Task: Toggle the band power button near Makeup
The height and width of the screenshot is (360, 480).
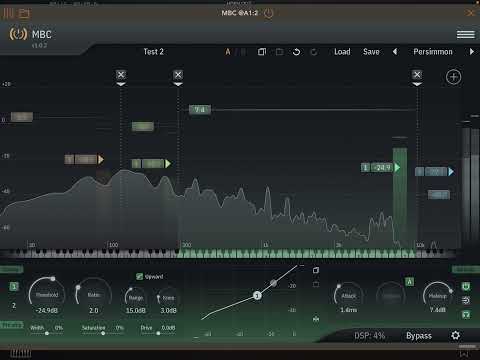Action: (466, 286)
